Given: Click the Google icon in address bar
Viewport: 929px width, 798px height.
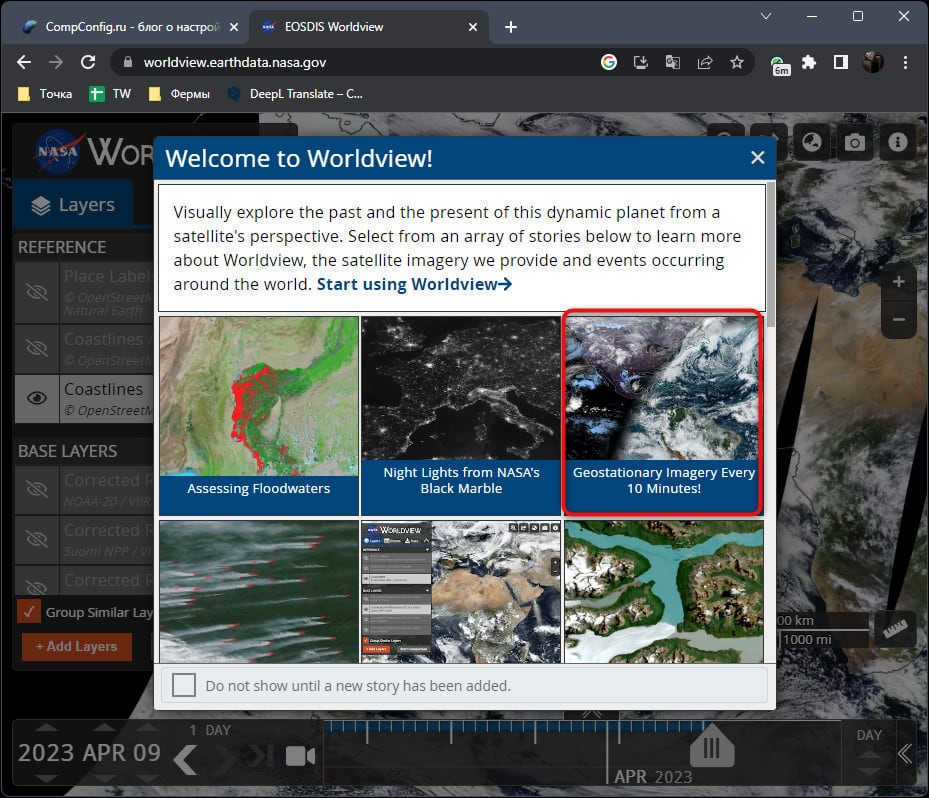Looking at the screenshot, I should pyautogui.click(x=608, y=62).
